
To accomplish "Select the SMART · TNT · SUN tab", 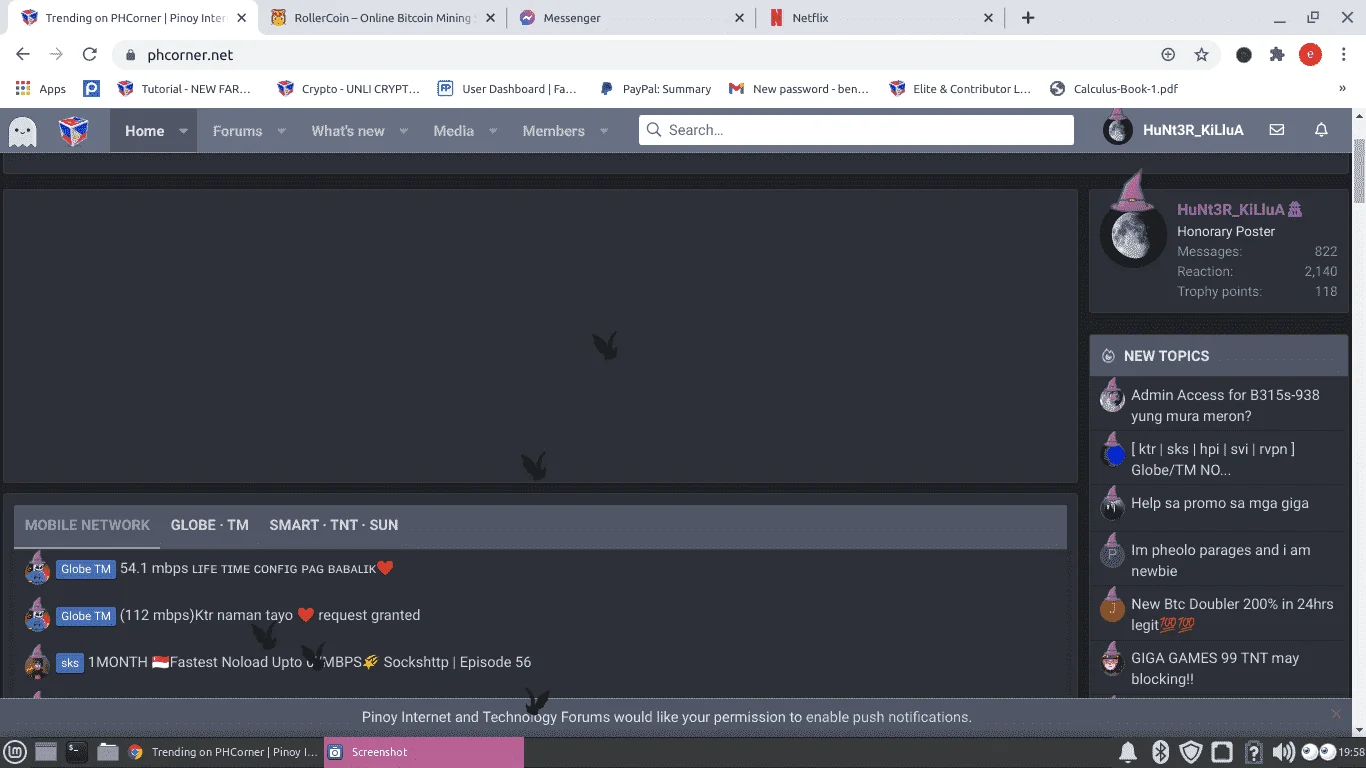I will point(334,525).
